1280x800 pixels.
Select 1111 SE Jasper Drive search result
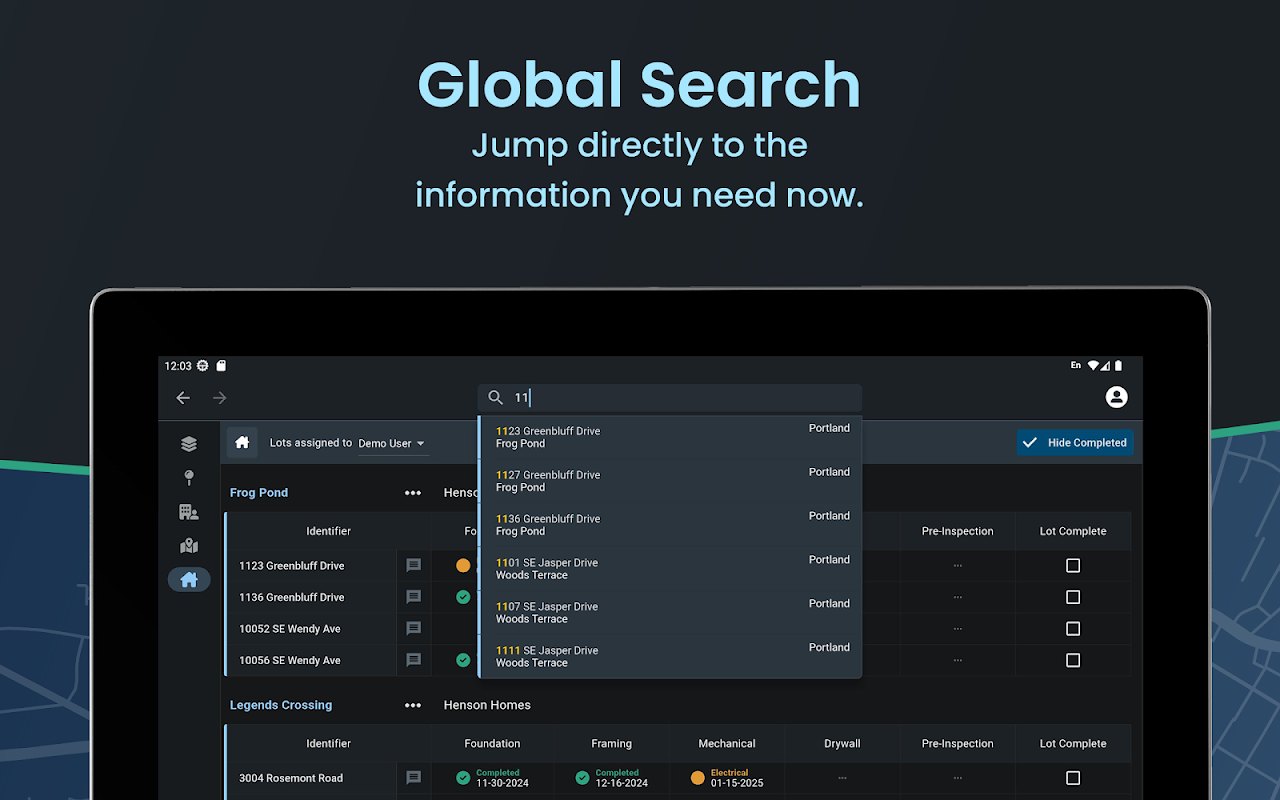pos(670,657)
